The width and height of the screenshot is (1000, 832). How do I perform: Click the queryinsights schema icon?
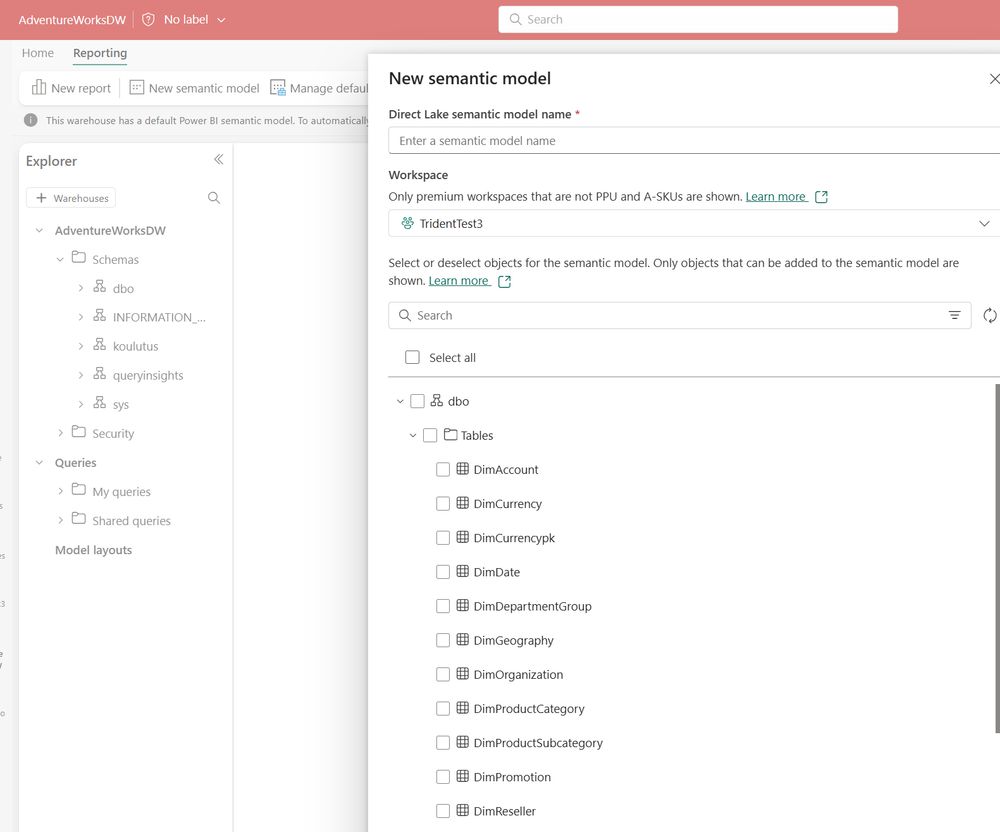pos(99,374)
